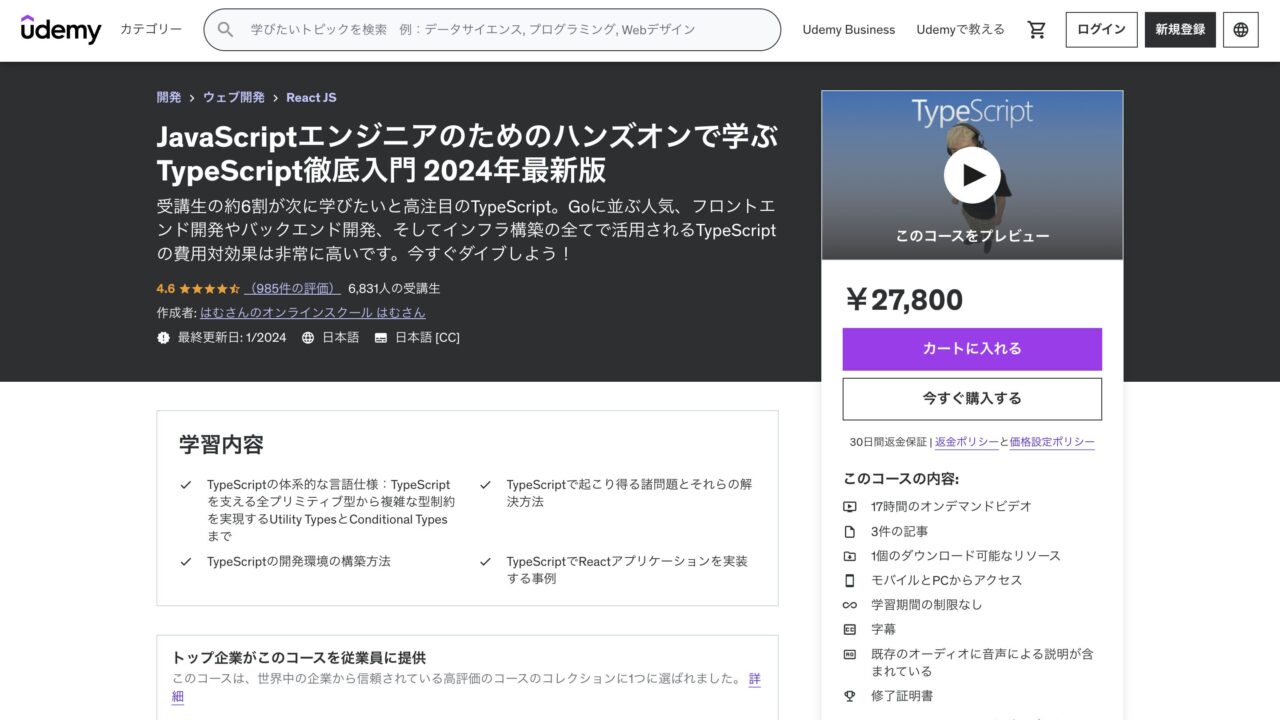Click the カートに入れる button
1280x720 pixels.
click(971, 348)
